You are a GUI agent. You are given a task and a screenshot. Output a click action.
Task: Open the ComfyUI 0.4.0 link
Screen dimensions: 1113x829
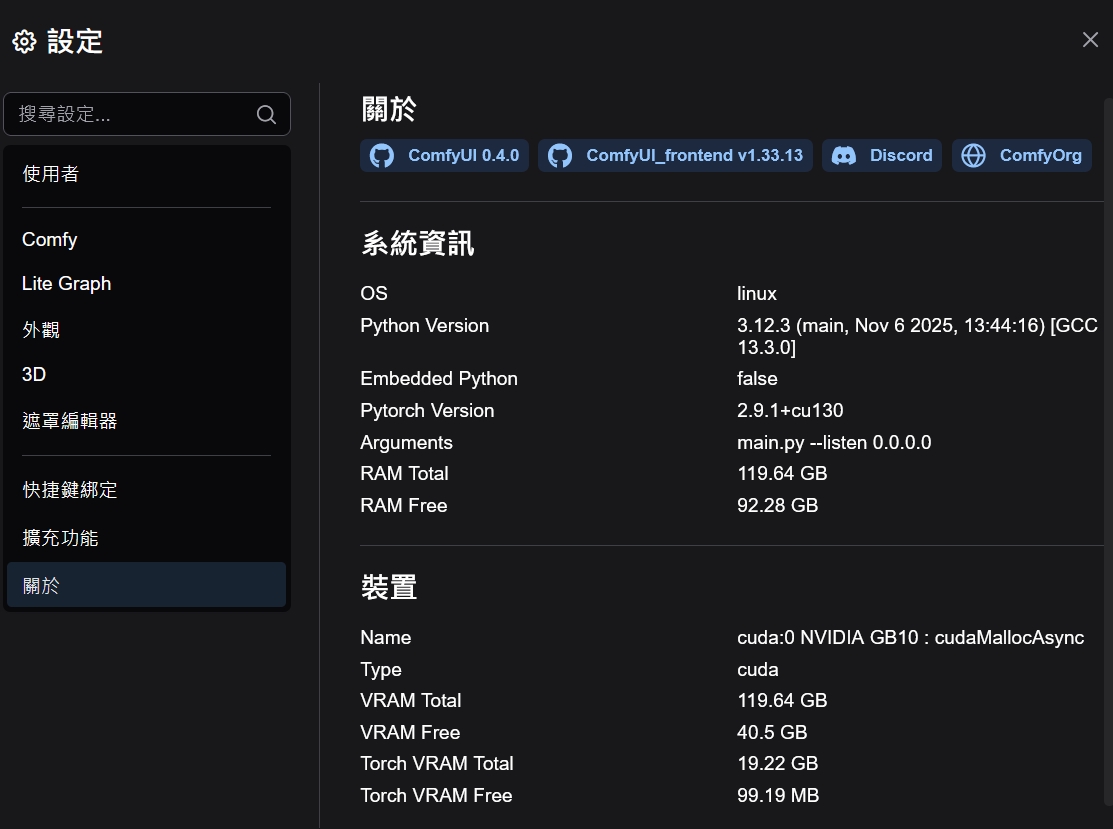click(x=463, y=156)
